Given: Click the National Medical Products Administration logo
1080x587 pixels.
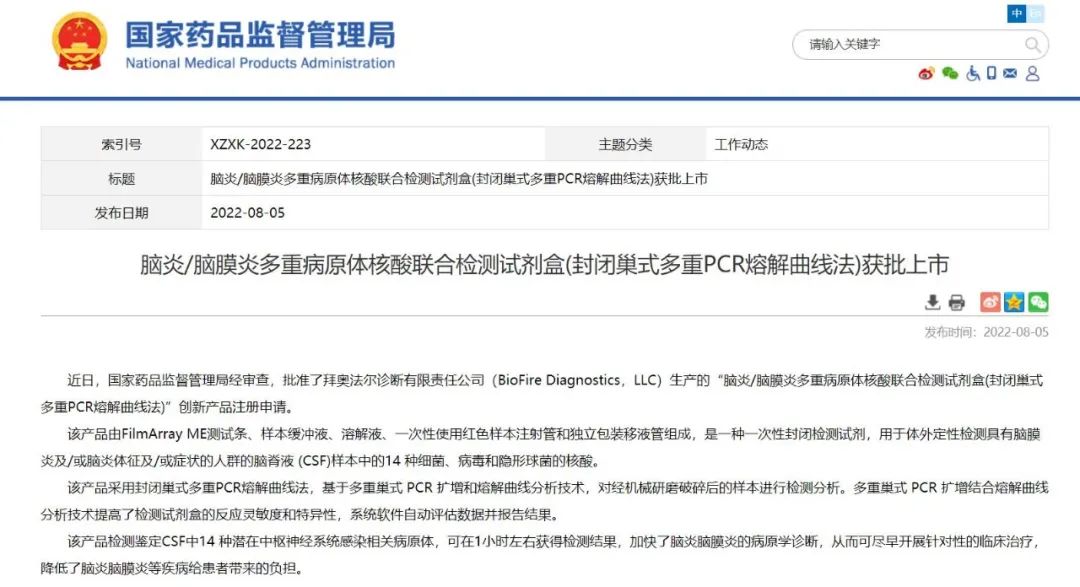Looking at the screenshot, I should (x=79, y=41).
